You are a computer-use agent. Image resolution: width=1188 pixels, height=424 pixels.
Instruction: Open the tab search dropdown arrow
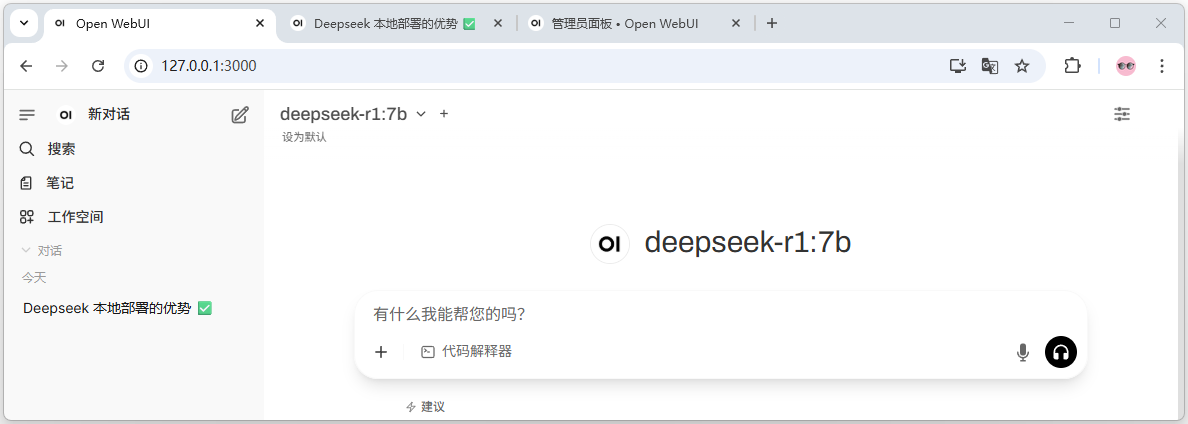(x=23, y=23)
